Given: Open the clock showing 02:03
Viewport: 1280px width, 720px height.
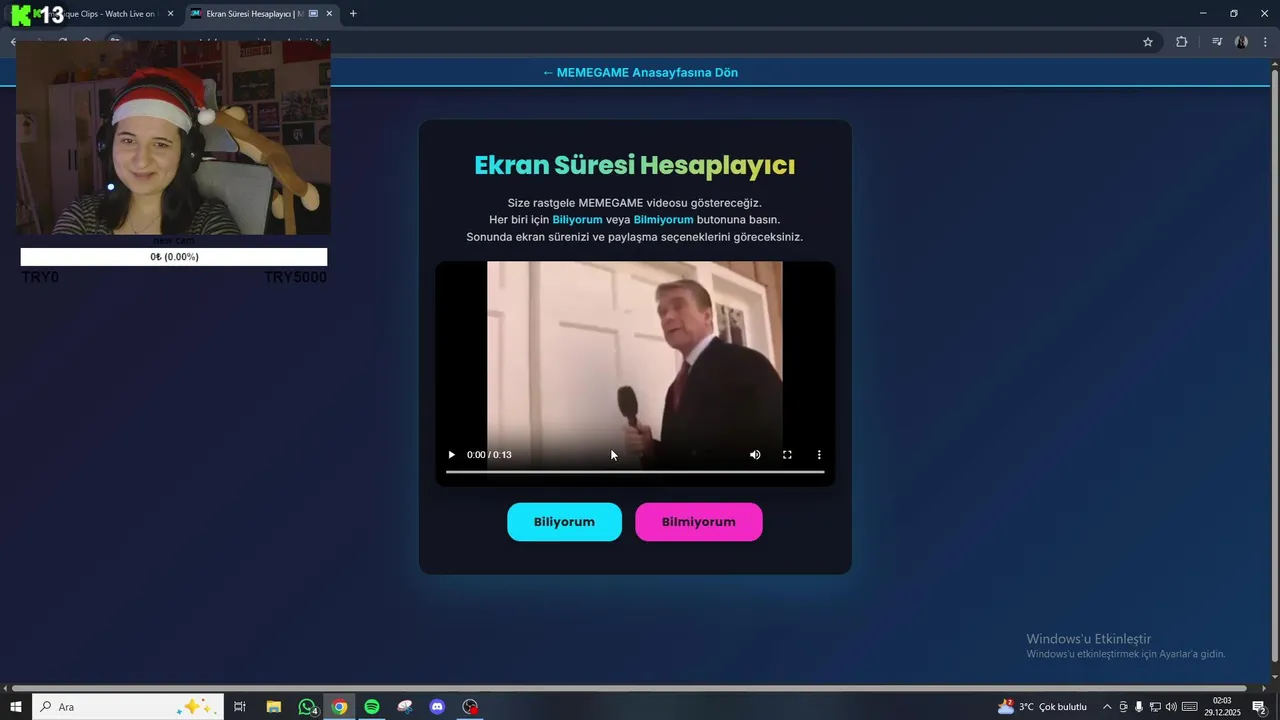Looking at the screenshot, I should [x=1222, y=707].
